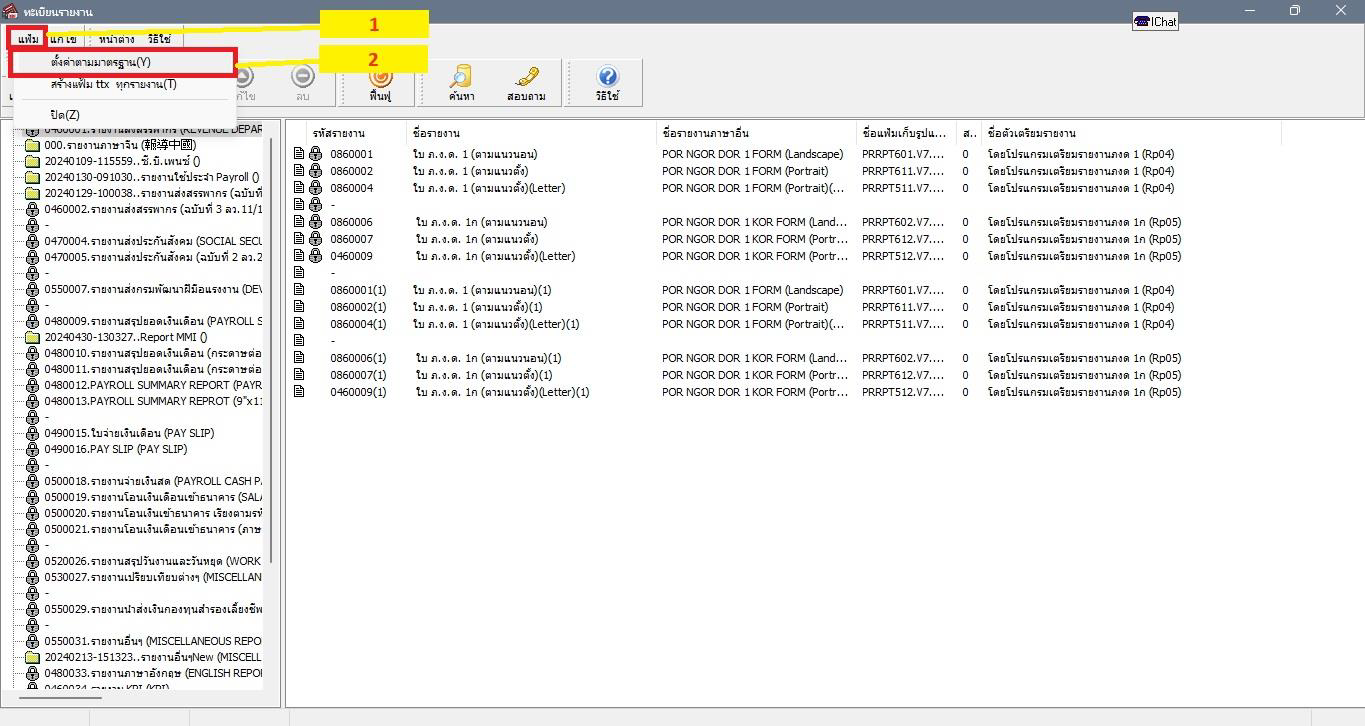Click the IChat icon at top right
The image size is (1365, 726).
[1155, 22]
